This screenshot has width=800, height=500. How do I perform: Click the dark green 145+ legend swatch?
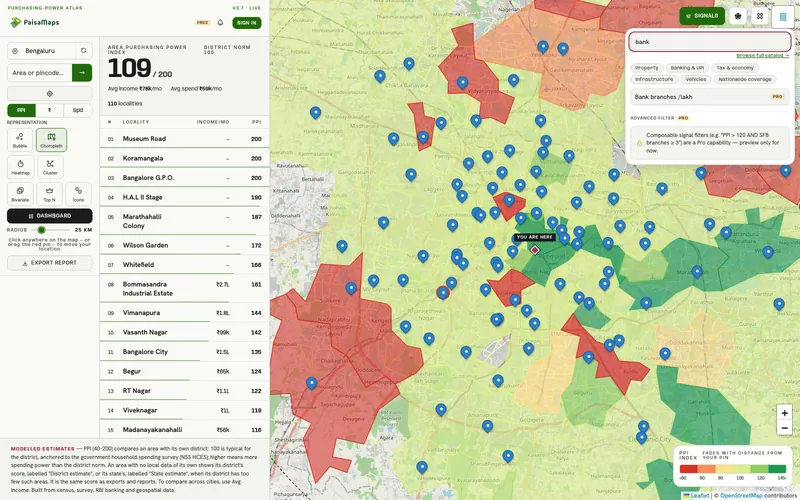(x=777, y=469)
